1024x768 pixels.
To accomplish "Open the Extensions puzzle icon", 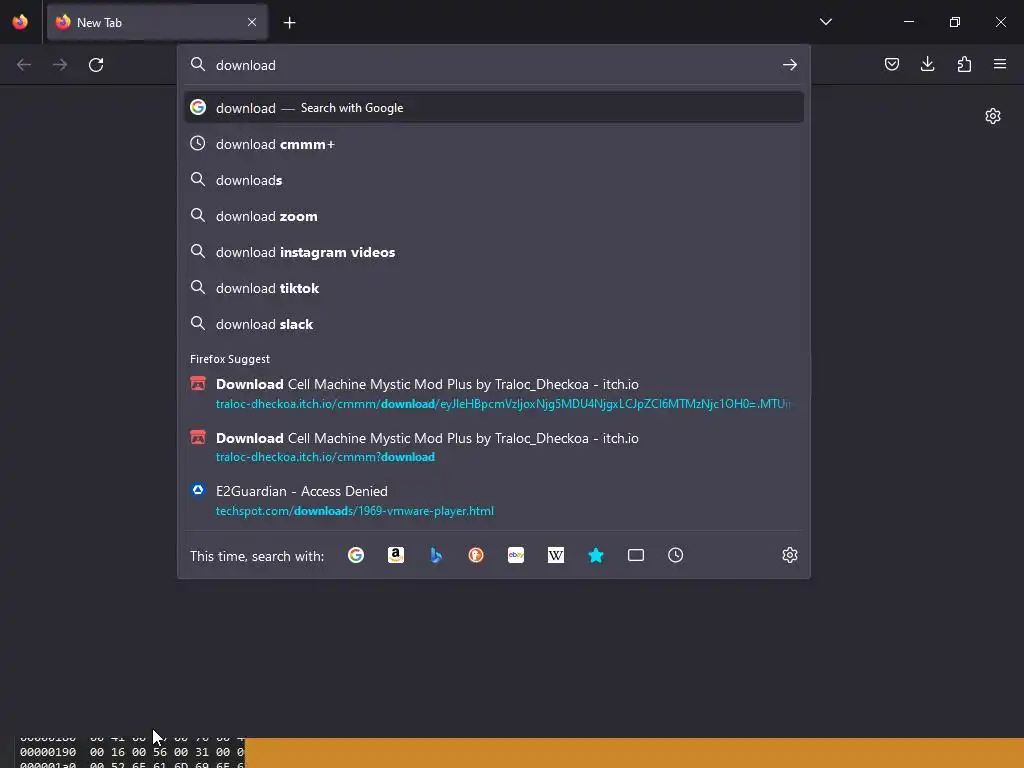I will click(964, 64).
